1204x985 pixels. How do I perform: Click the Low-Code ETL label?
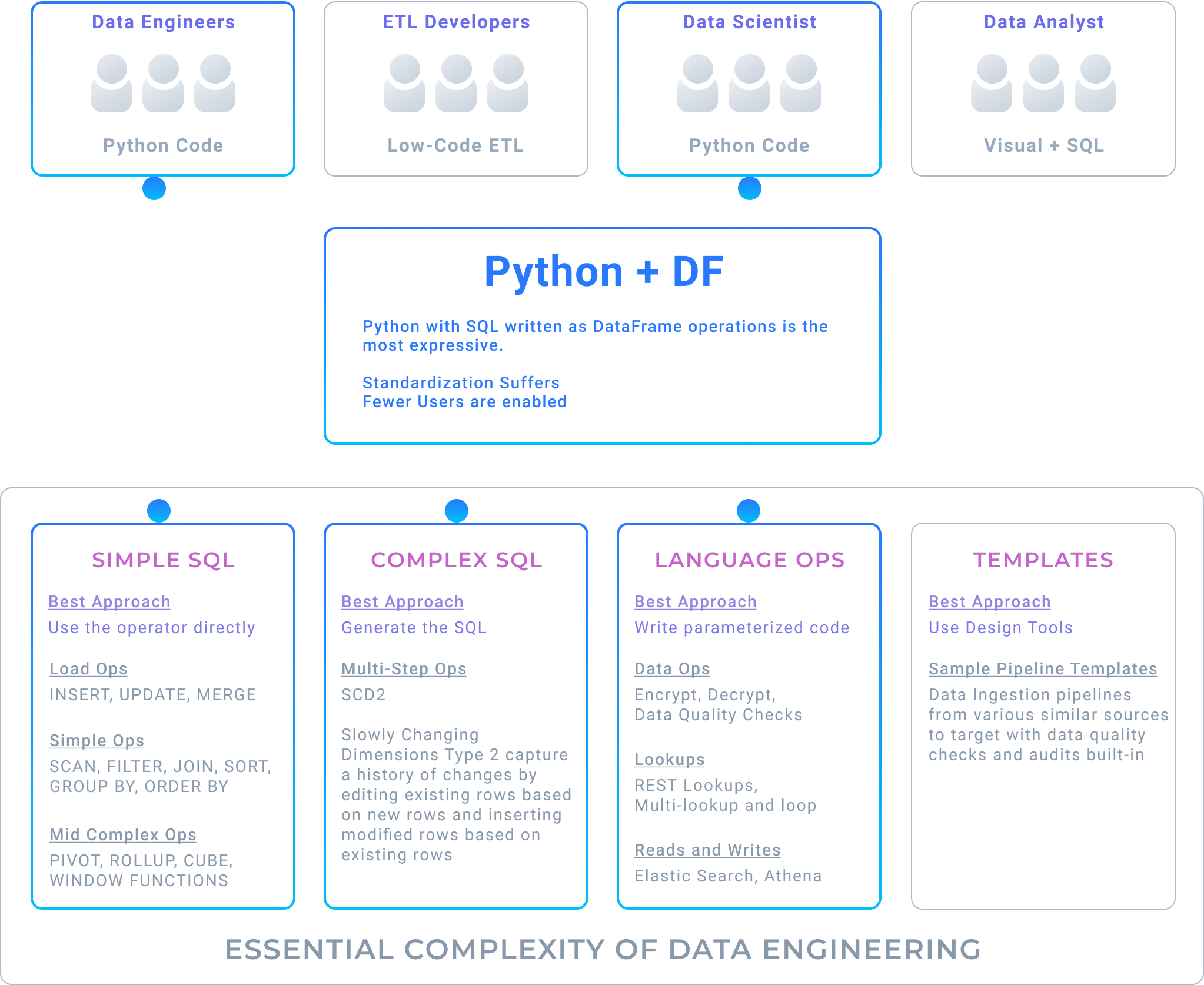[455, 145]
